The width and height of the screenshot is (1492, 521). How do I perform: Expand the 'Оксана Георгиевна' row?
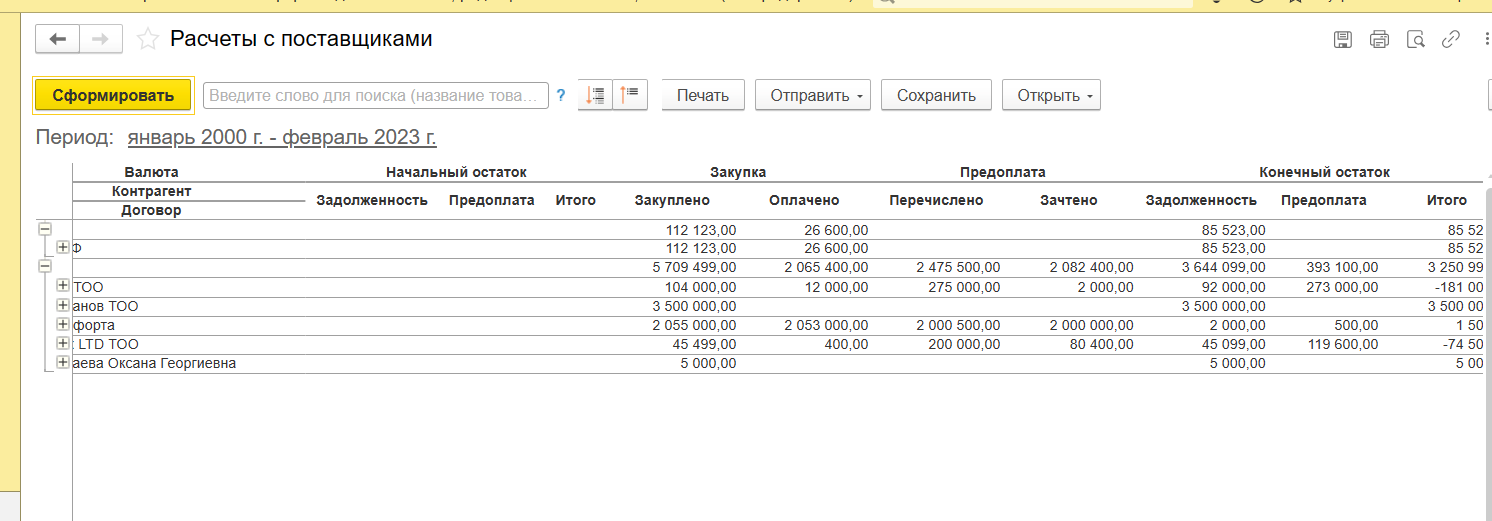[63, 363]
